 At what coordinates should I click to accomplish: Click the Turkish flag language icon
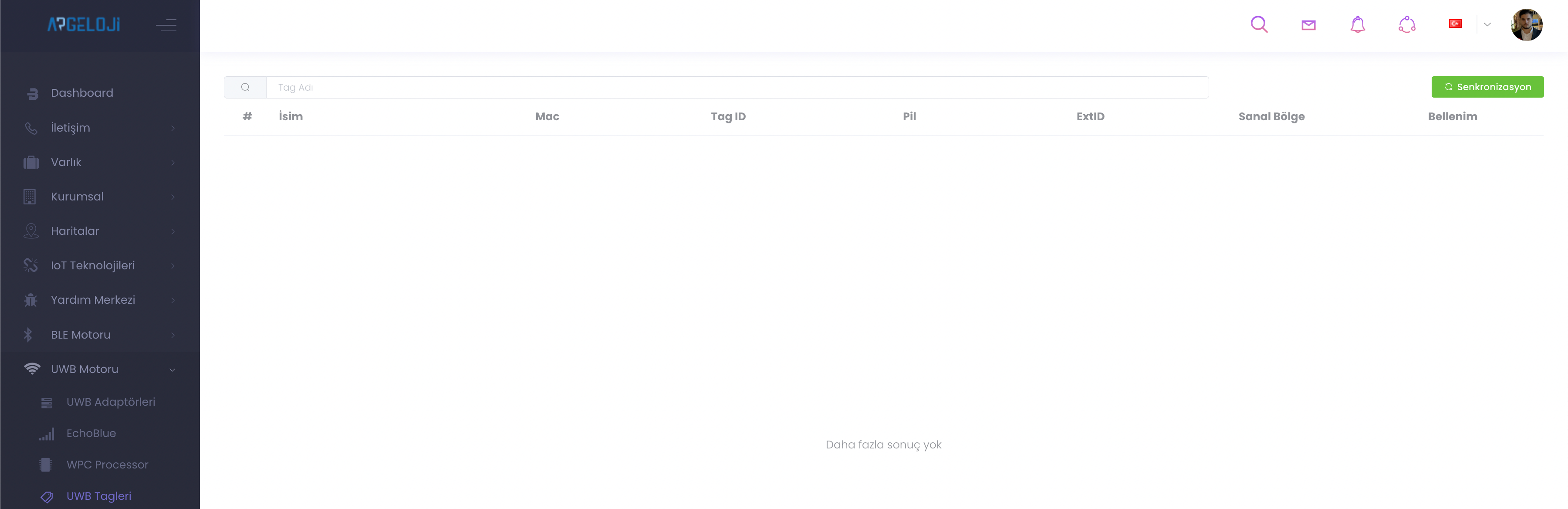pyautogui.click(x=1455, y=24)
